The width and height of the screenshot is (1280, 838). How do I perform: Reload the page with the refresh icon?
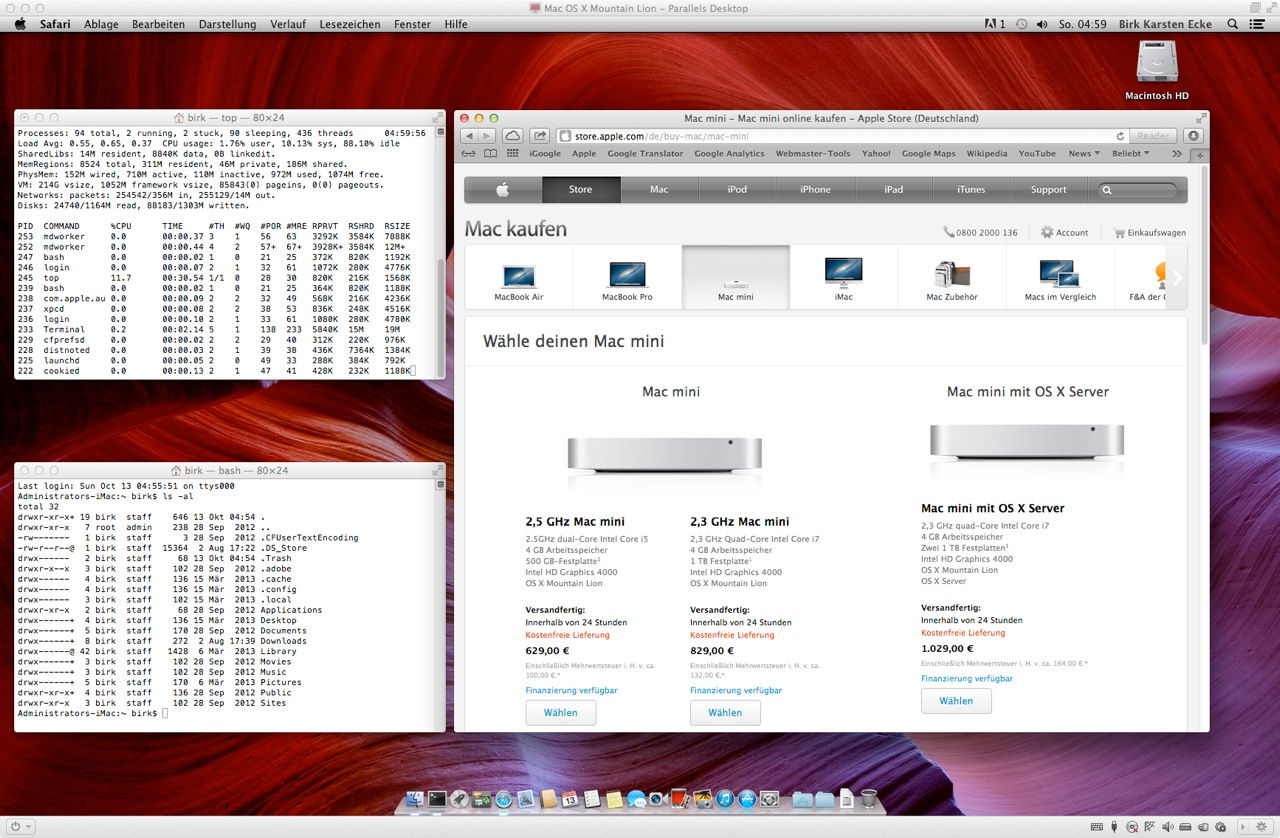1120,136
